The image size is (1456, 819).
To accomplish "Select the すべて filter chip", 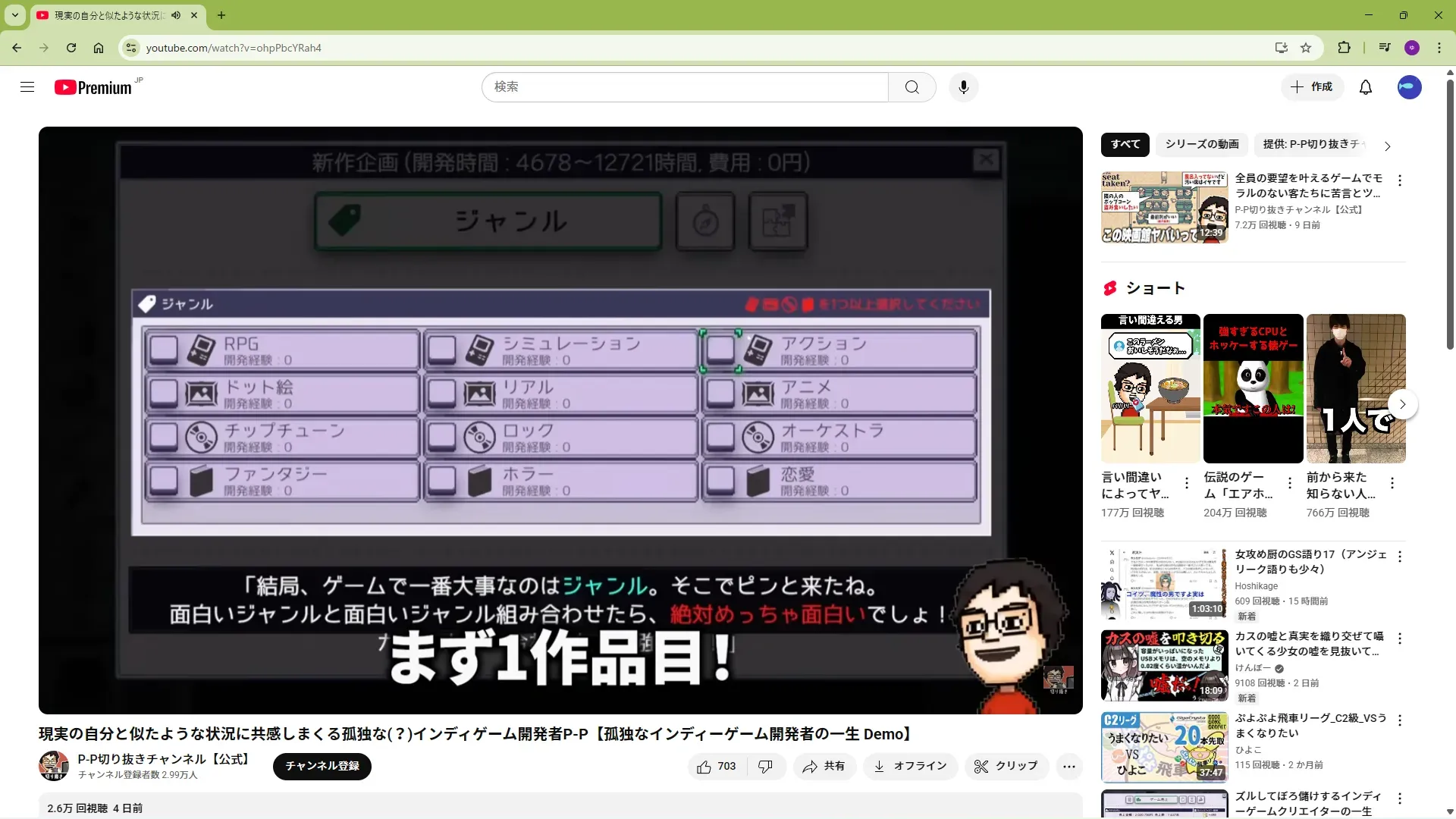I will coord(1125,144).
